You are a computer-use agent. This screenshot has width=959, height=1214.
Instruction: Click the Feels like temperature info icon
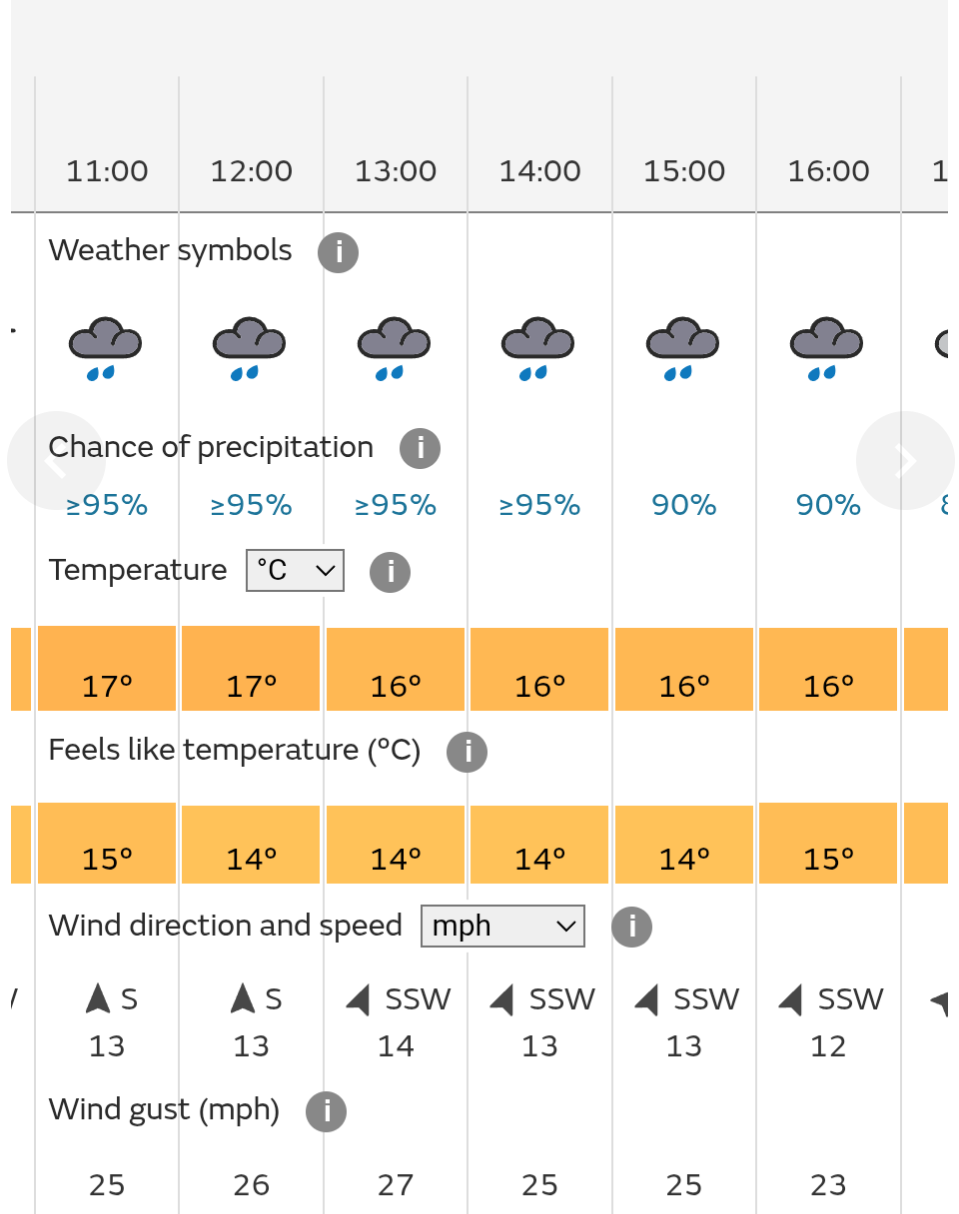tap(467, 752)
